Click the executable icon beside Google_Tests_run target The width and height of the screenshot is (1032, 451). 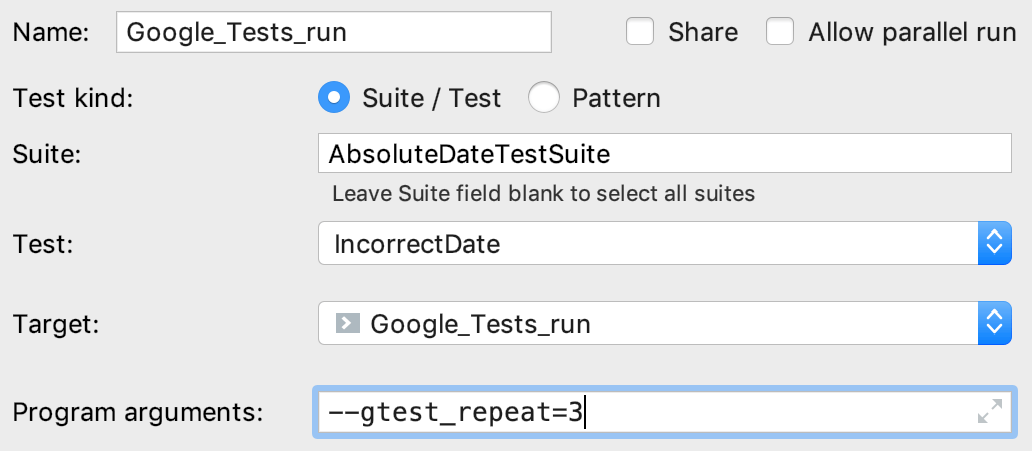[347, 323]
